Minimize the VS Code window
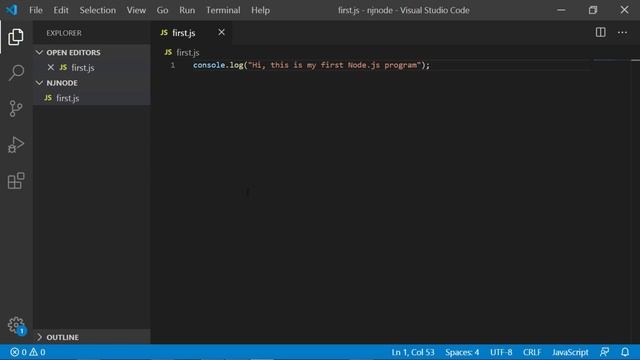This screenshot has width=640, height=360. [562, 10]
